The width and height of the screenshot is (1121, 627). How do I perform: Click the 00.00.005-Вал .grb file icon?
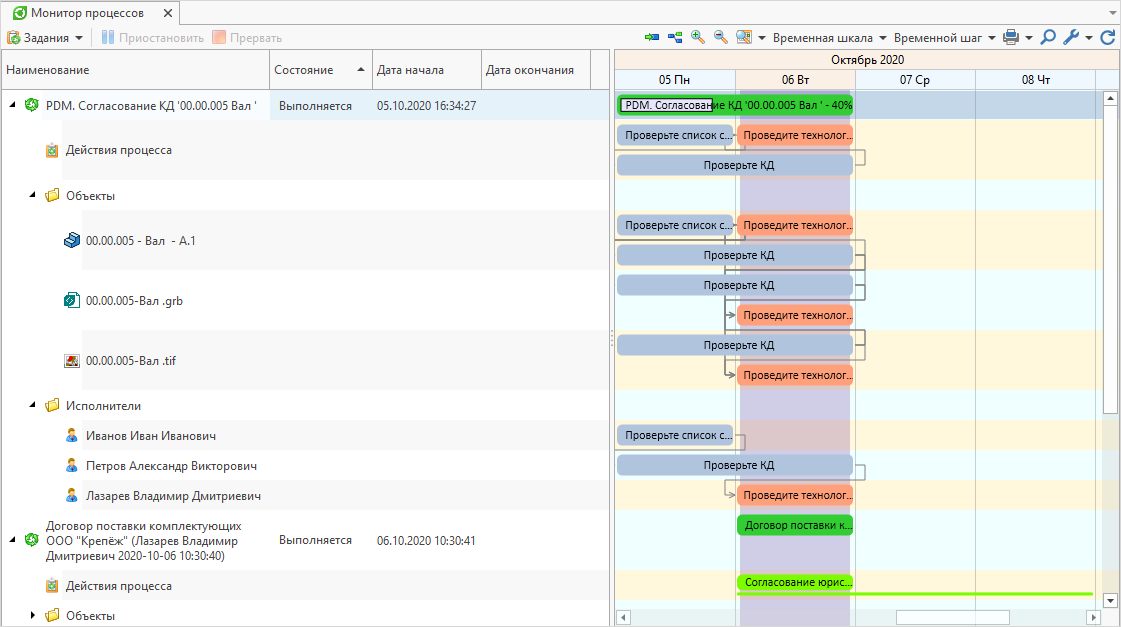coord(71,300)
